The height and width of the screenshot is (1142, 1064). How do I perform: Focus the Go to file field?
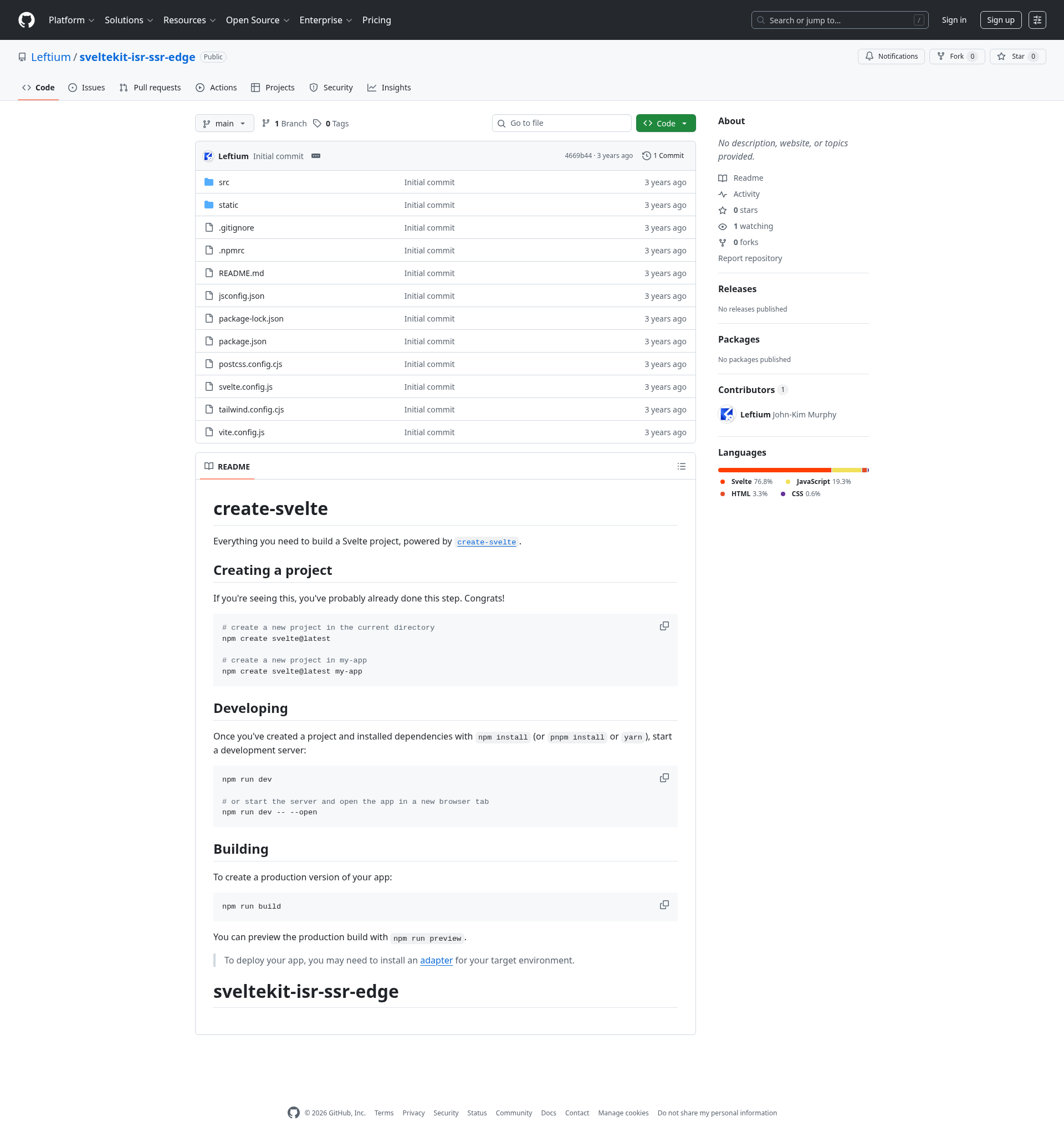point(561,124)
